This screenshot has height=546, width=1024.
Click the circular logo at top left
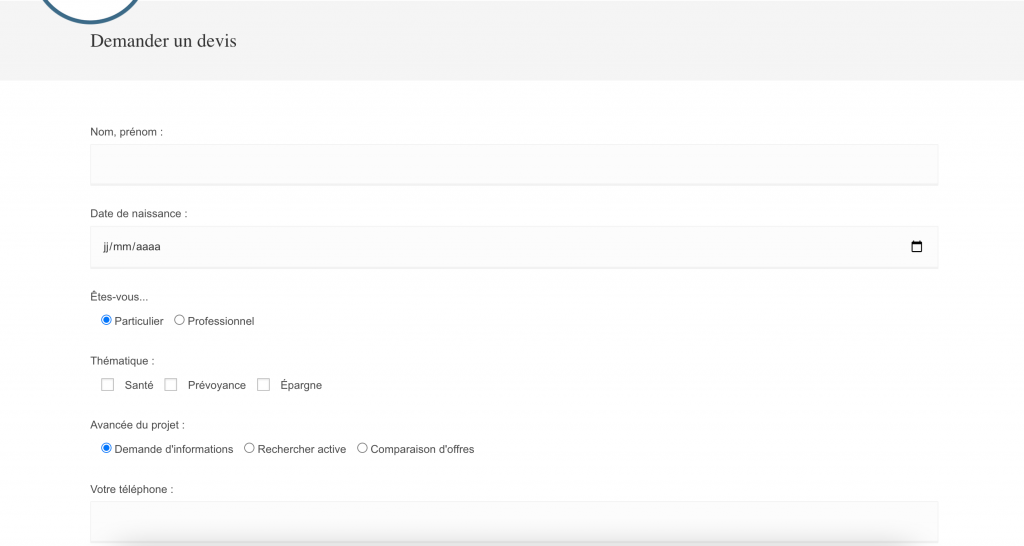tap(91, 8)
